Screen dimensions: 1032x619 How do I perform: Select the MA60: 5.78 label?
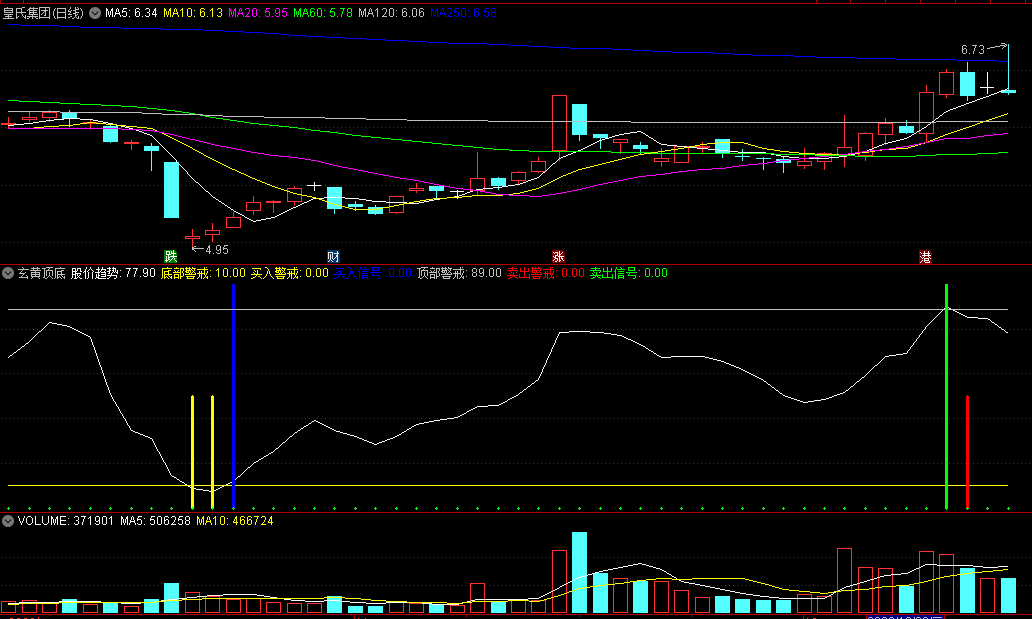[x=322, y=13]
